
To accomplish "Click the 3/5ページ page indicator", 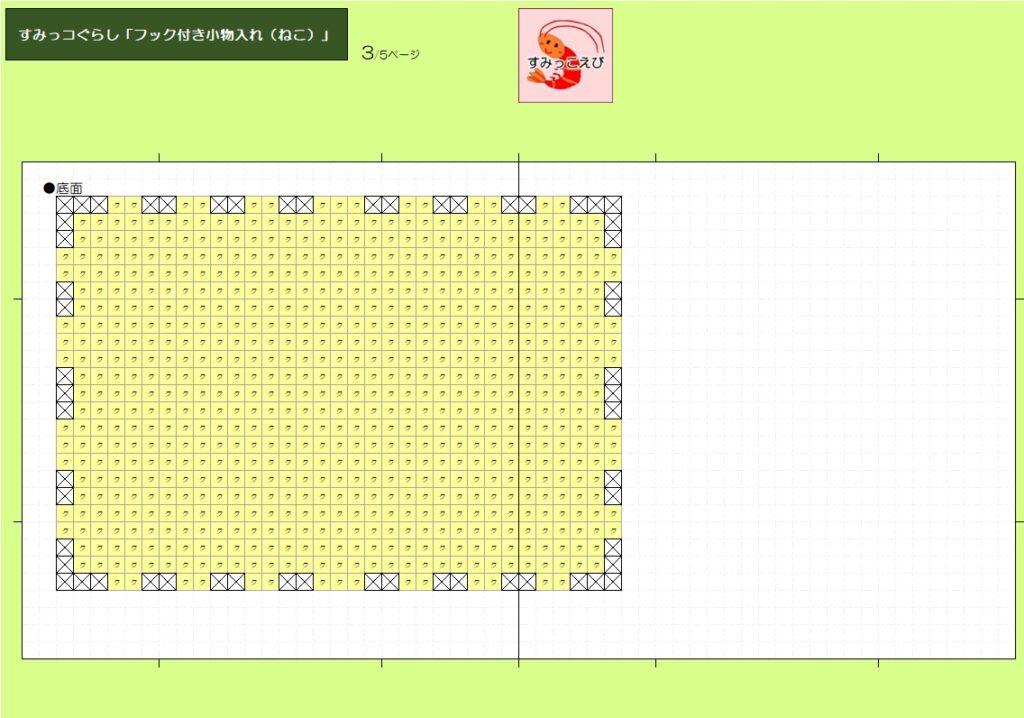I will pyautogui.click(x=390, y=53).
